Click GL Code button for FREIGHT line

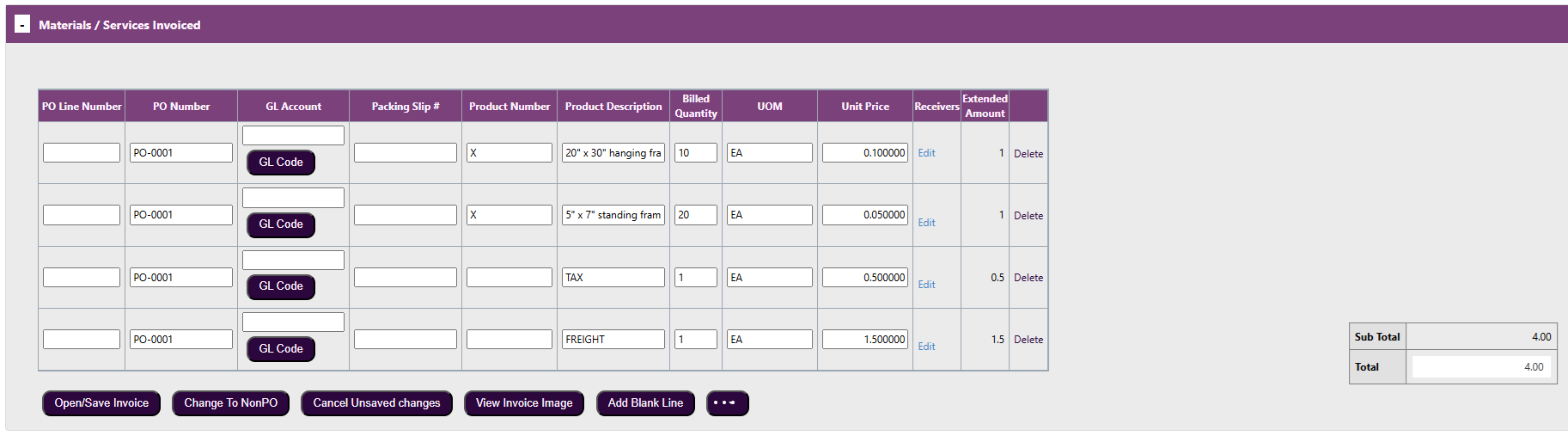point(281,349)
